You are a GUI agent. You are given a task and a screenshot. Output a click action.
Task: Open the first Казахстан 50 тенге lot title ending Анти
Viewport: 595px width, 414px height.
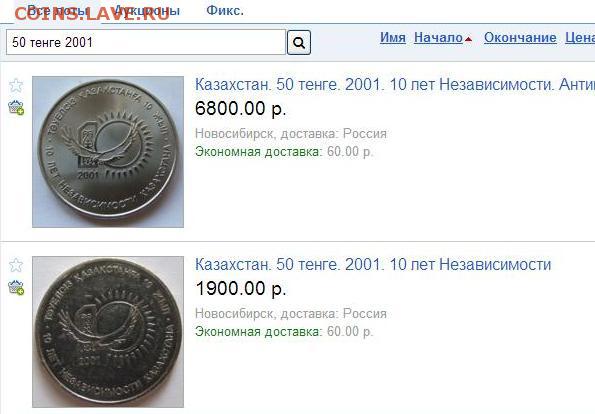click(x=395, y=84)
